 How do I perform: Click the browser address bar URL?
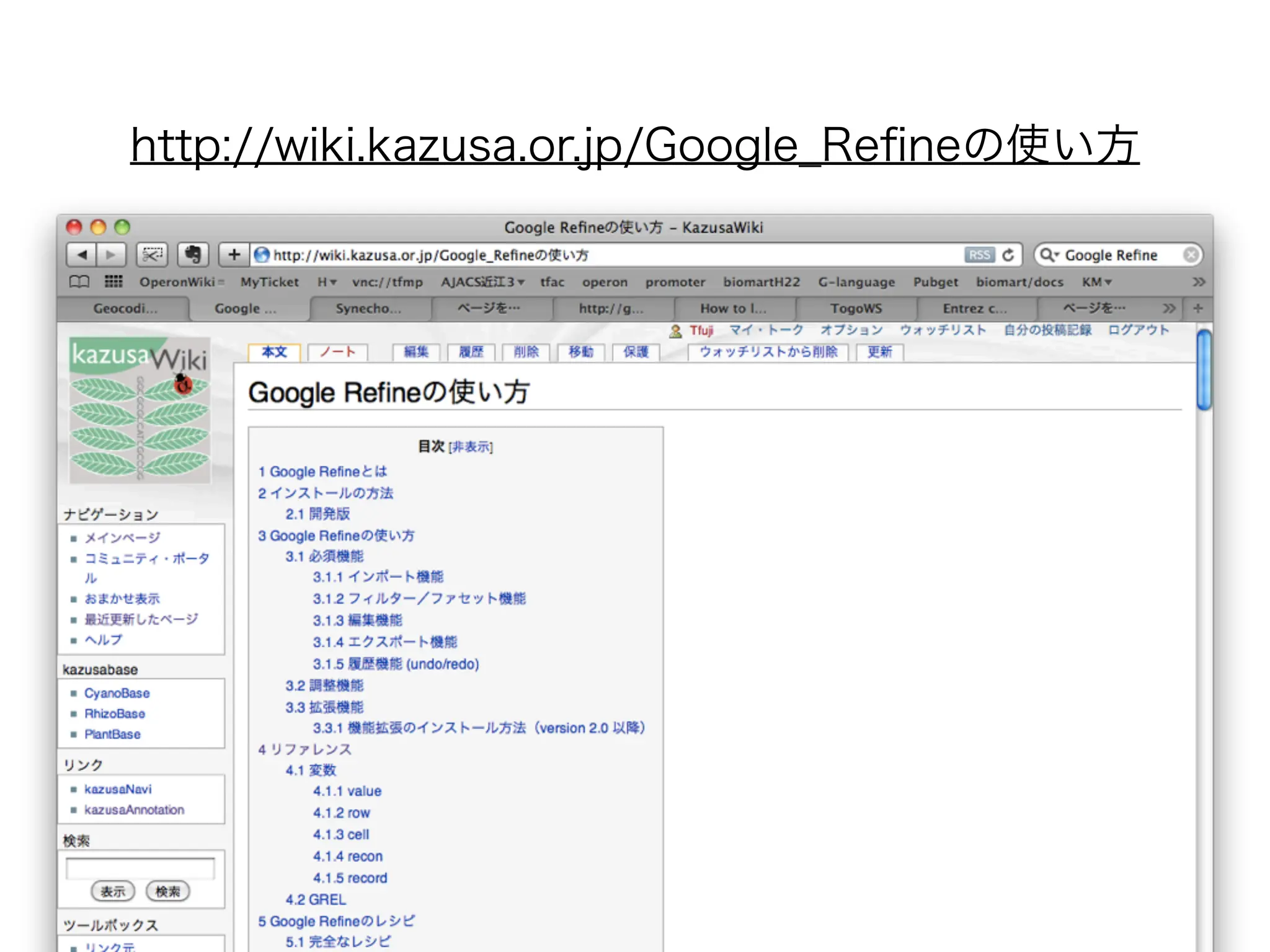(431, 255)
